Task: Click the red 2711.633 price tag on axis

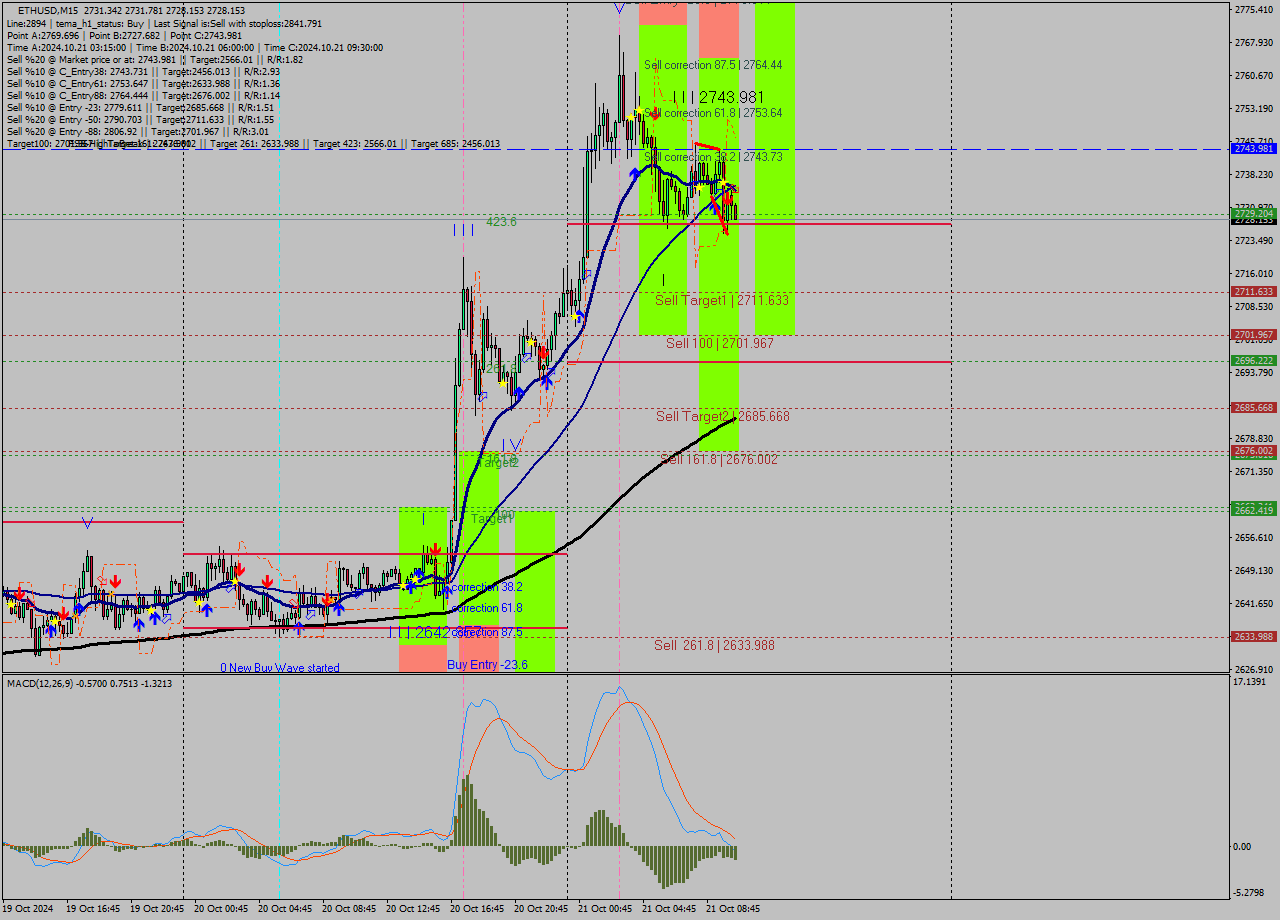Action: [1254, 292]
